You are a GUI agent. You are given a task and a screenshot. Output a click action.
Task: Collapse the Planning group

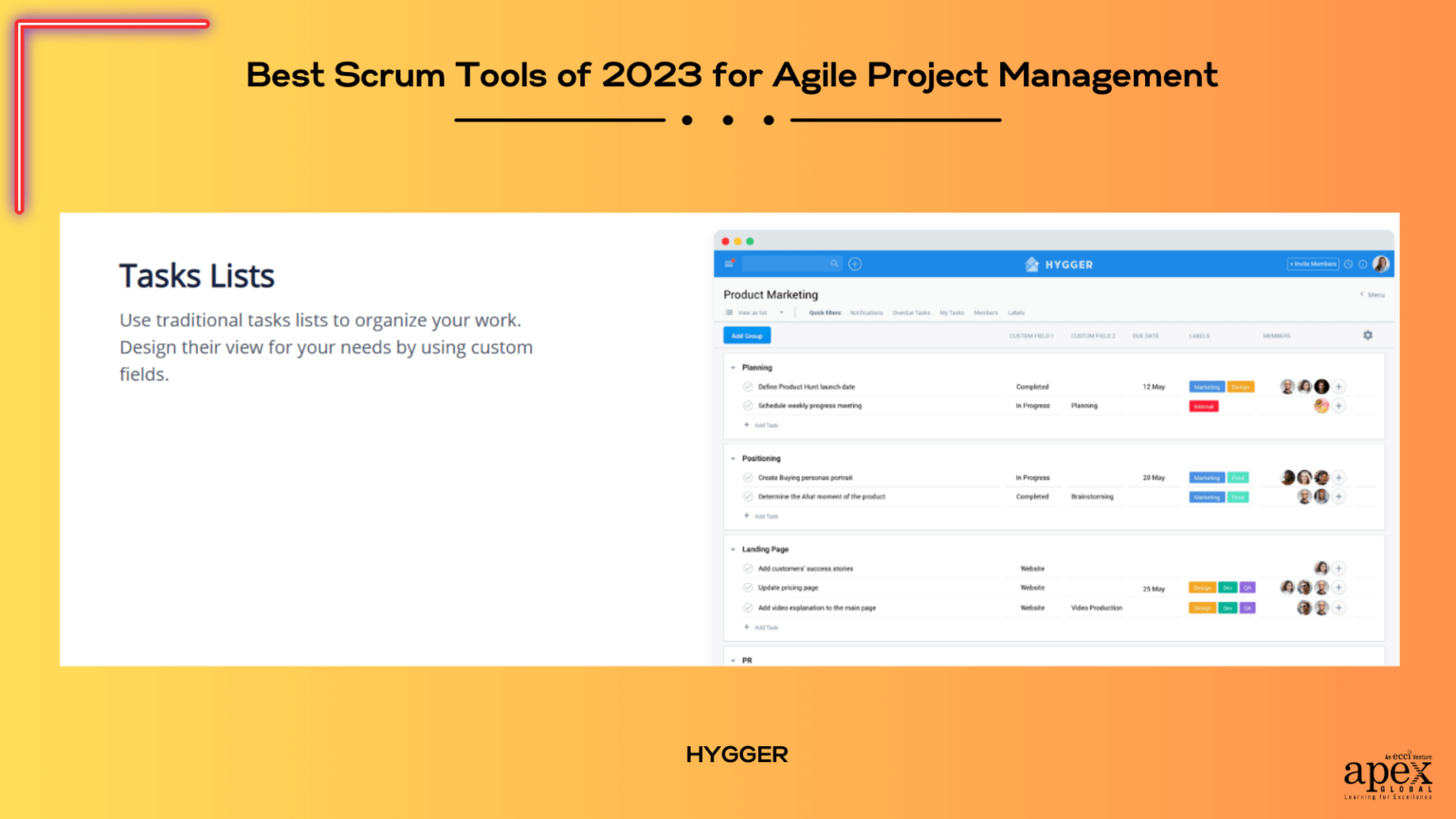(x=732, y=367)
